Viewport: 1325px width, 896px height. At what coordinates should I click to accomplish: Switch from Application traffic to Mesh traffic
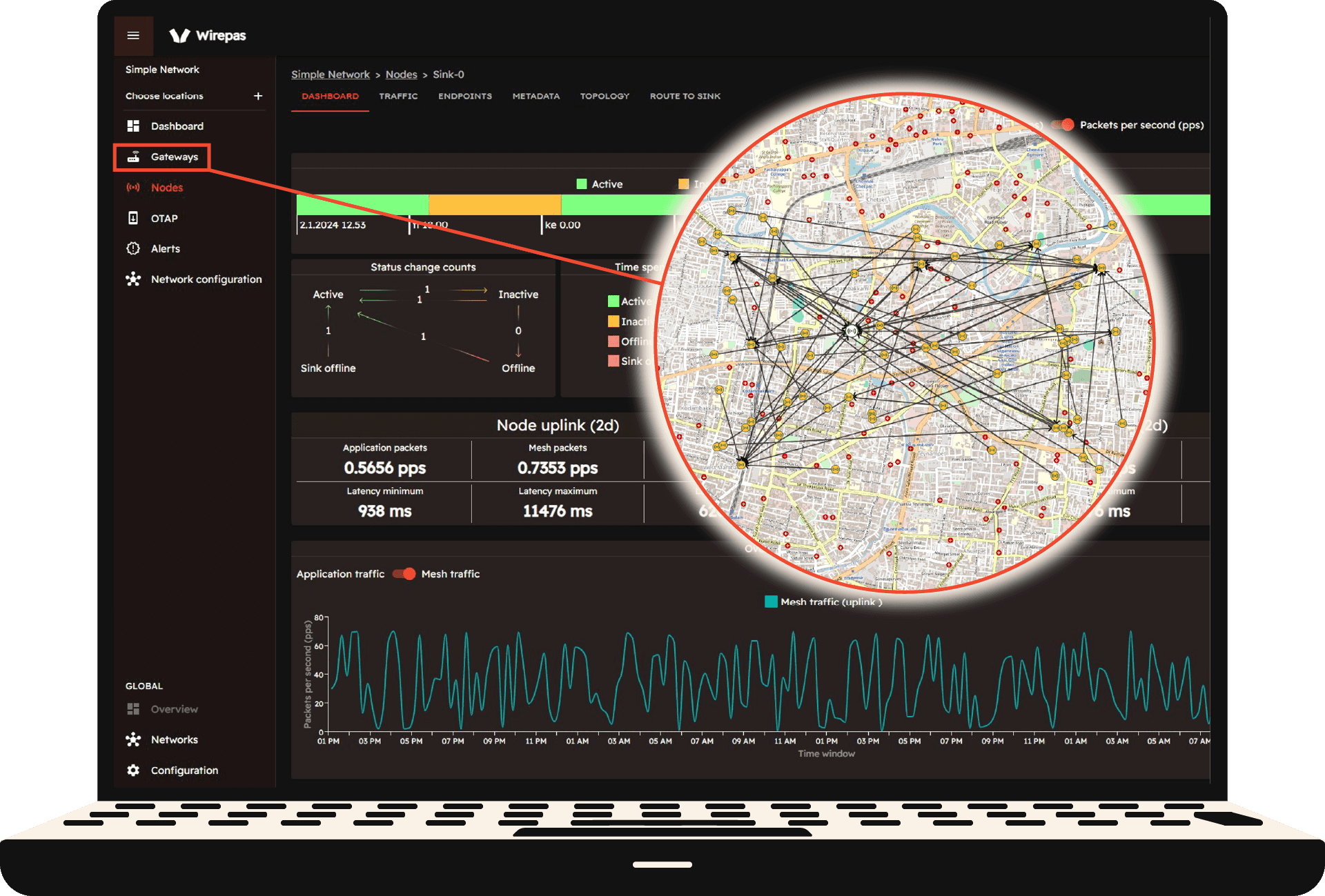click(x=403, y=574)
